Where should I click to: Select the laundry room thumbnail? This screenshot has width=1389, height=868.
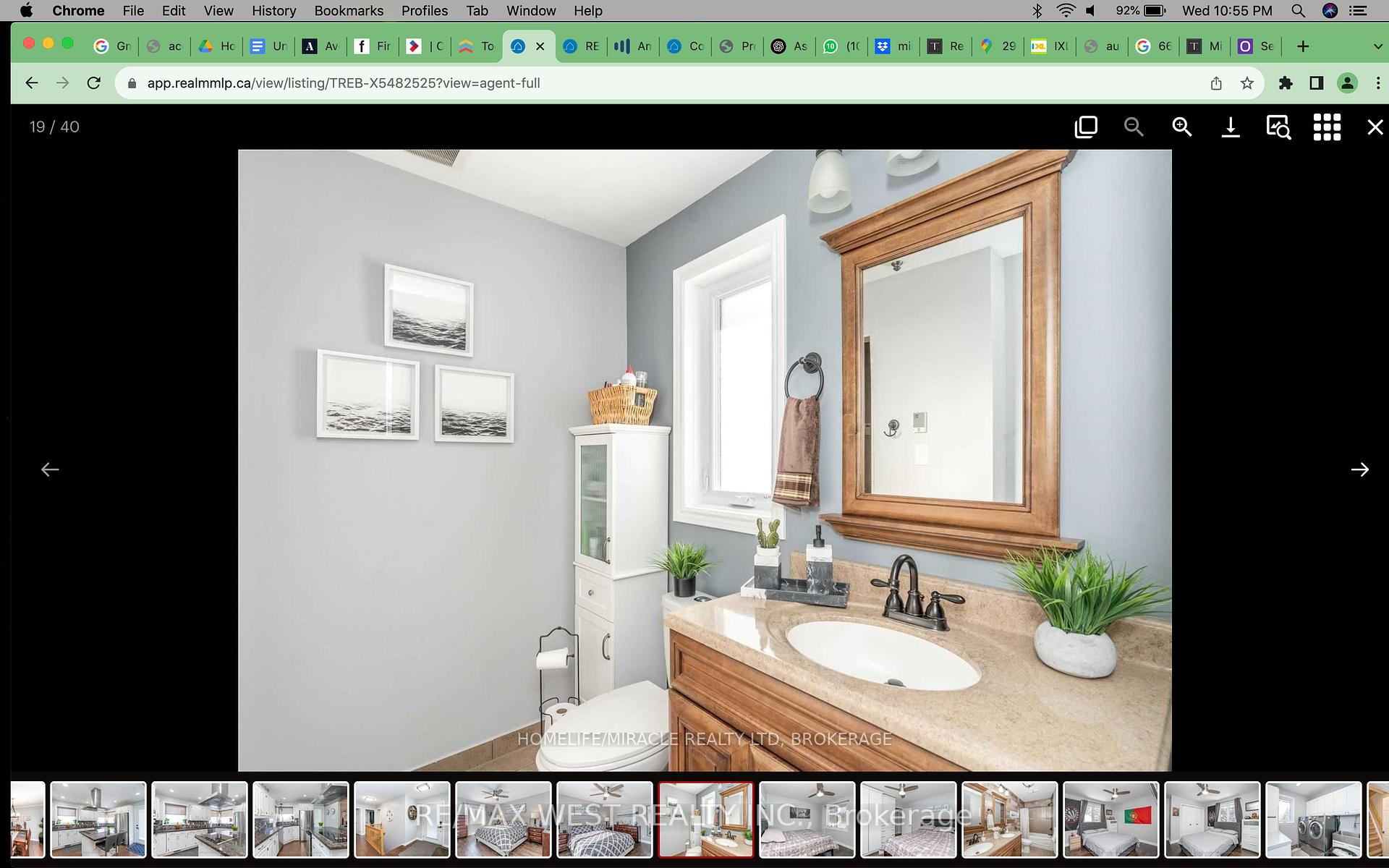[x=1313, y=820]
